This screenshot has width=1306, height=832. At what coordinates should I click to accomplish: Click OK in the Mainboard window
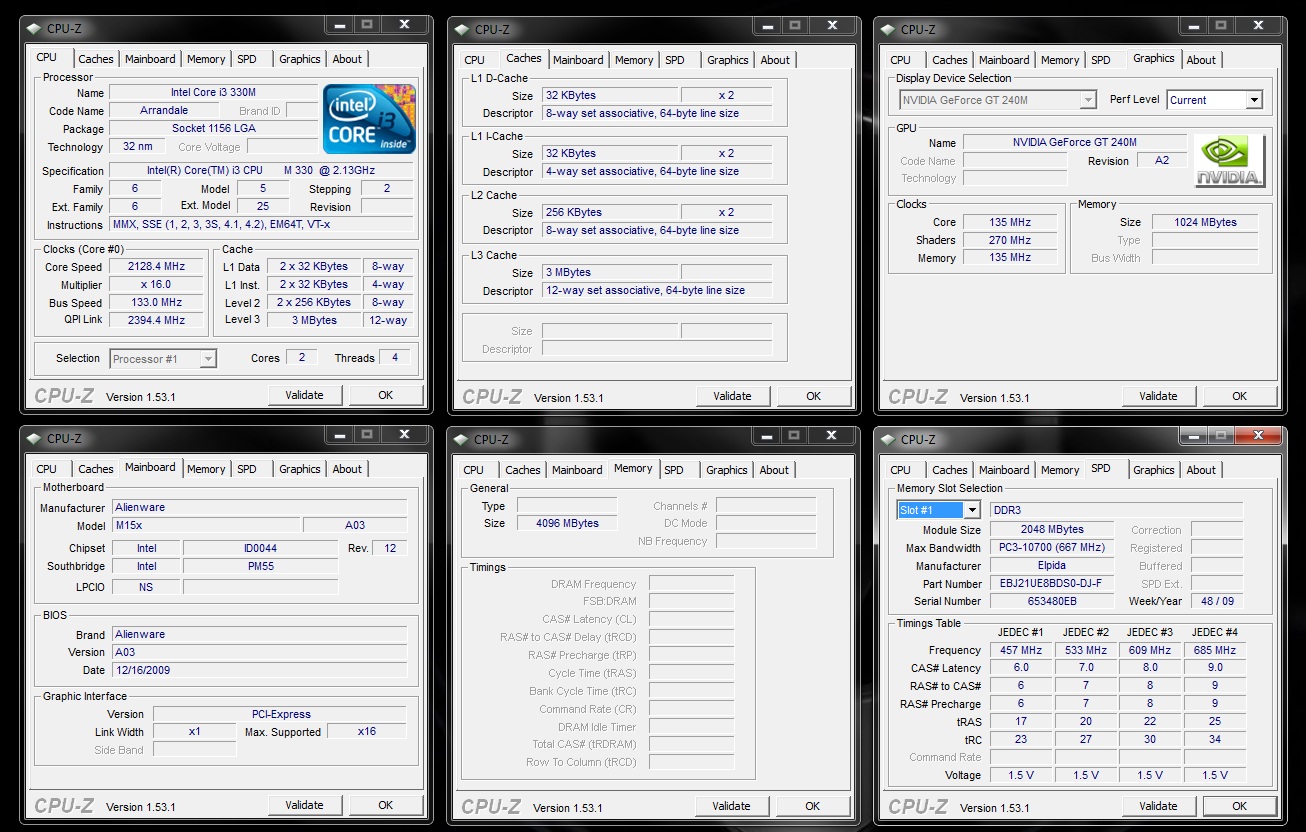[386, 805]
